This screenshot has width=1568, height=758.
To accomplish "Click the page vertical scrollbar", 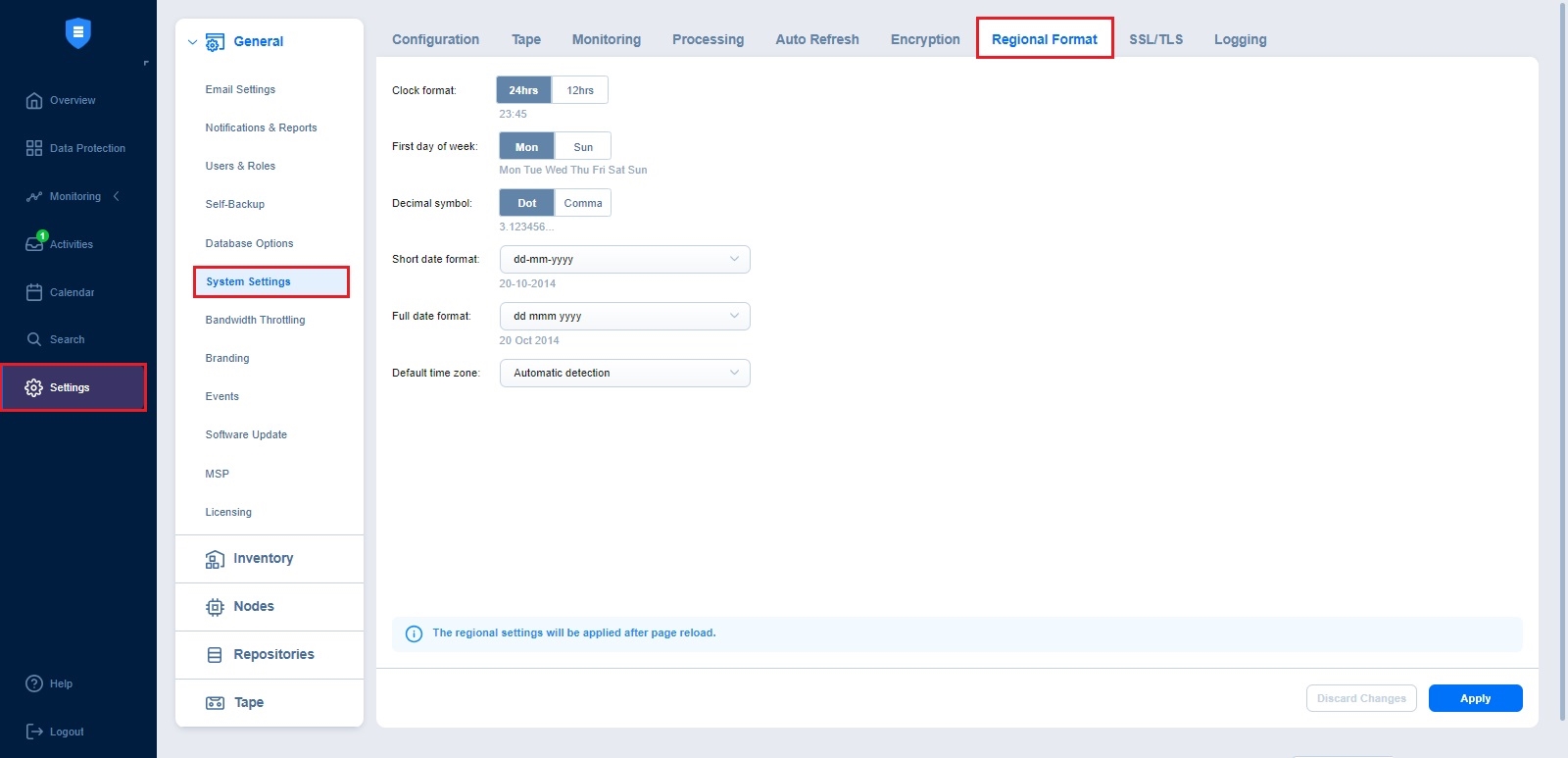I will point(1562,294).
